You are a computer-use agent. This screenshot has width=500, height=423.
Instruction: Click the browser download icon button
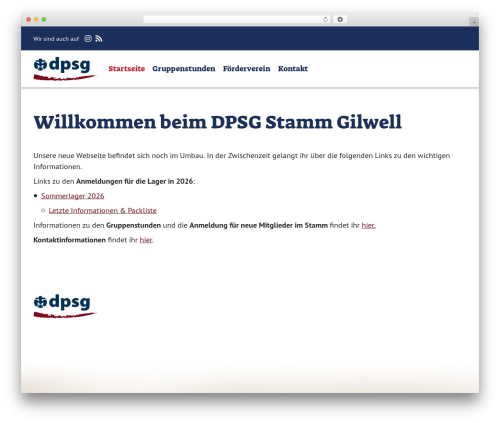(x=340, y=20)
